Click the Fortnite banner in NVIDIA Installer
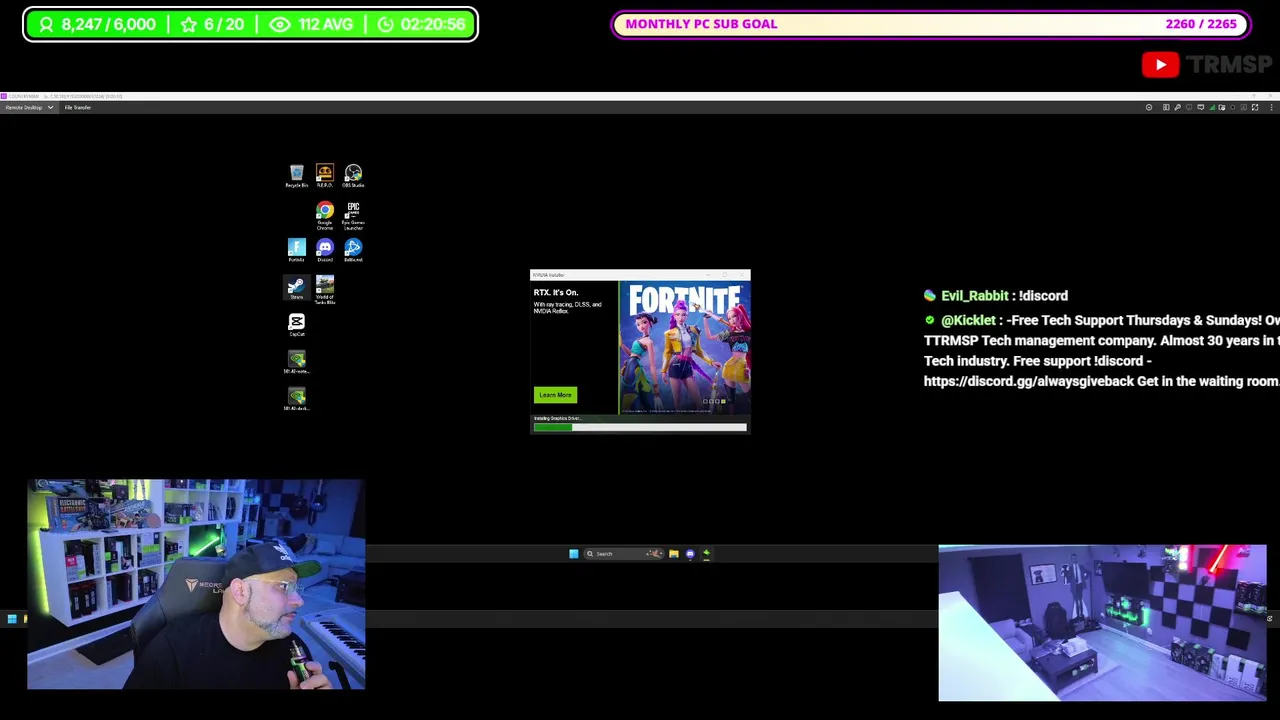This screenshot has height=720, width=1280. click(684, 346)
